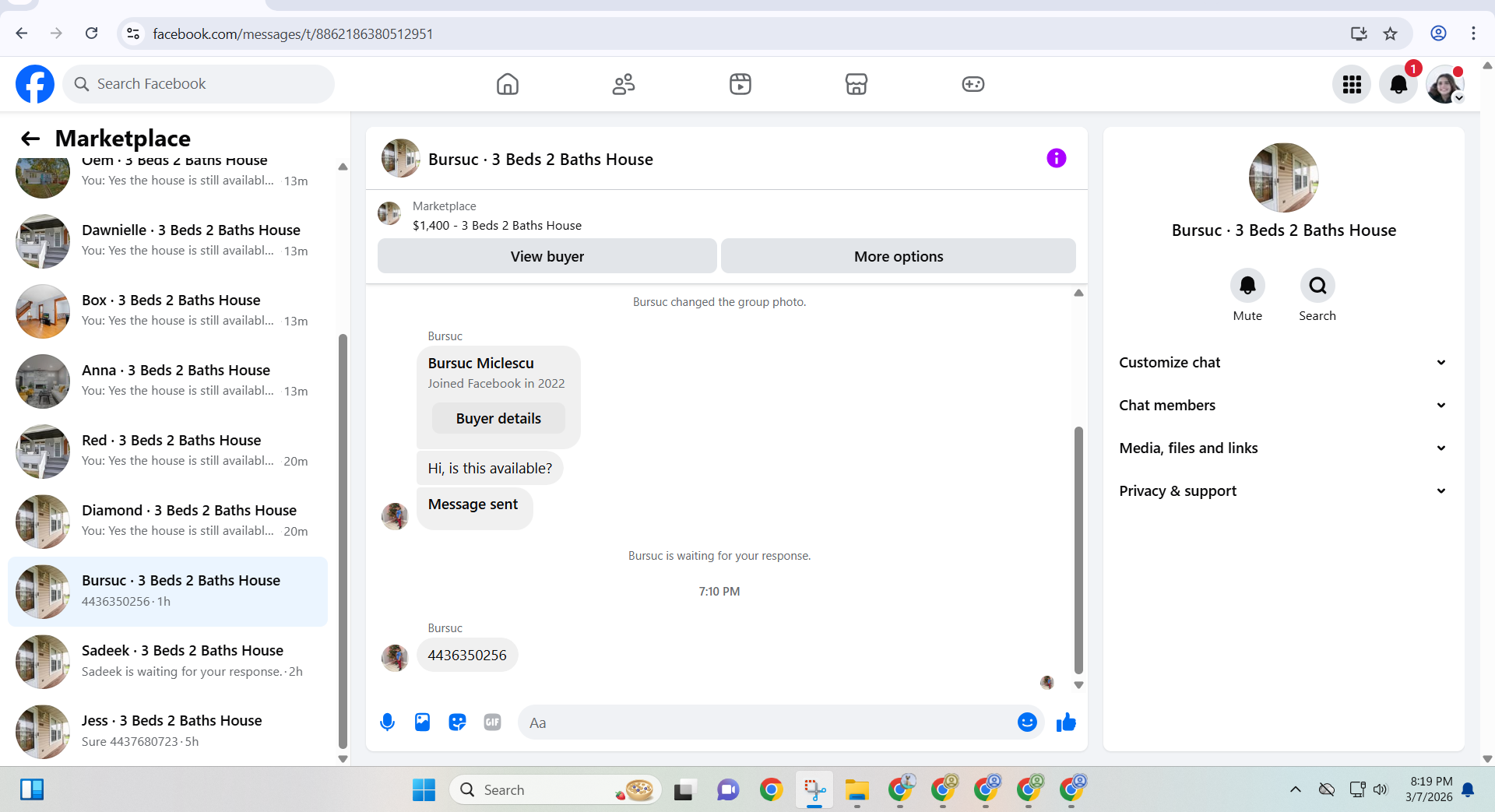Attach a photo using the image icon
1495x812 pixels.
point(422,722)
